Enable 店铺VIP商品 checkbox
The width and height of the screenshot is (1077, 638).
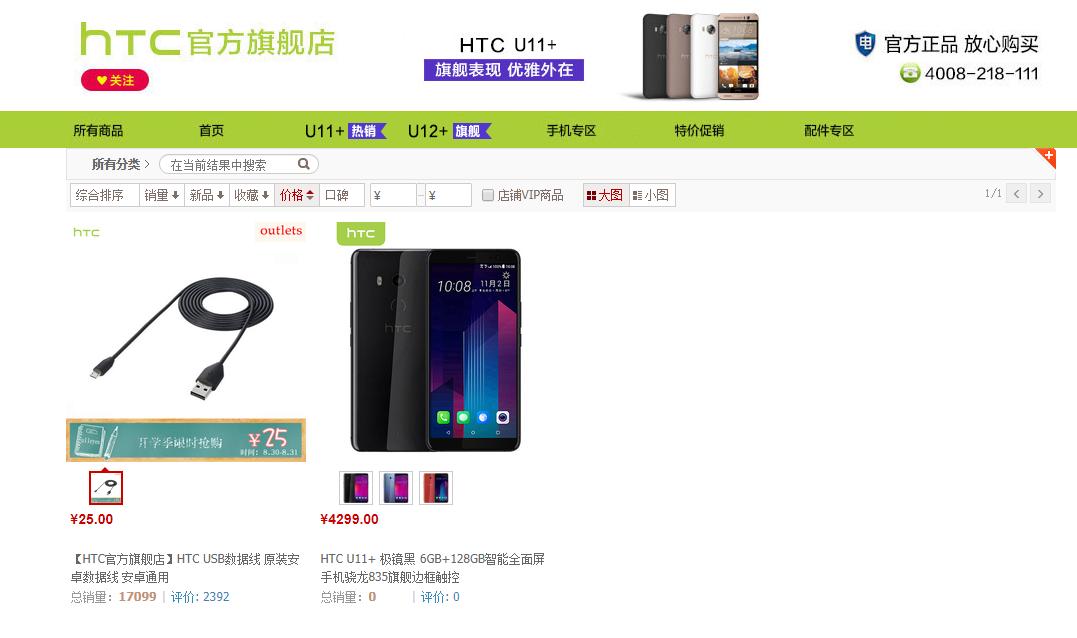click(x=488, y=195)
